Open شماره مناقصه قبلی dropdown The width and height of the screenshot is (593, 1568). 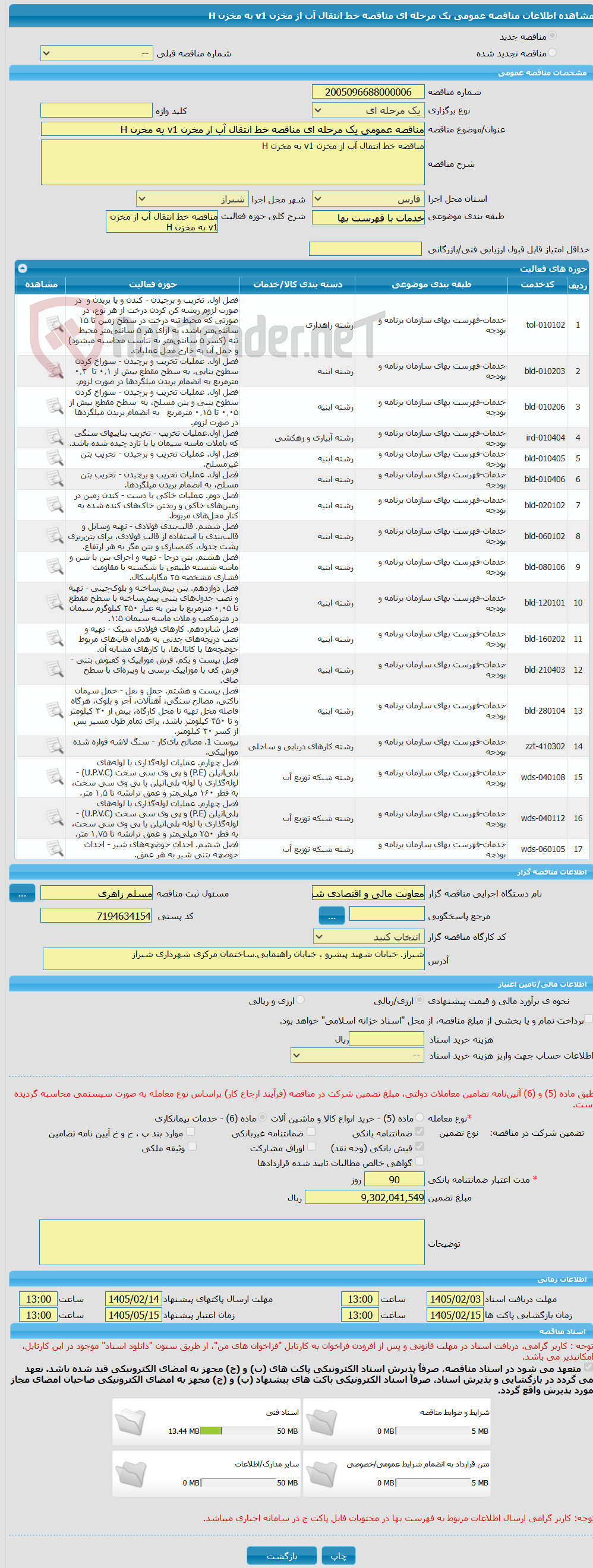click(97, 53)
